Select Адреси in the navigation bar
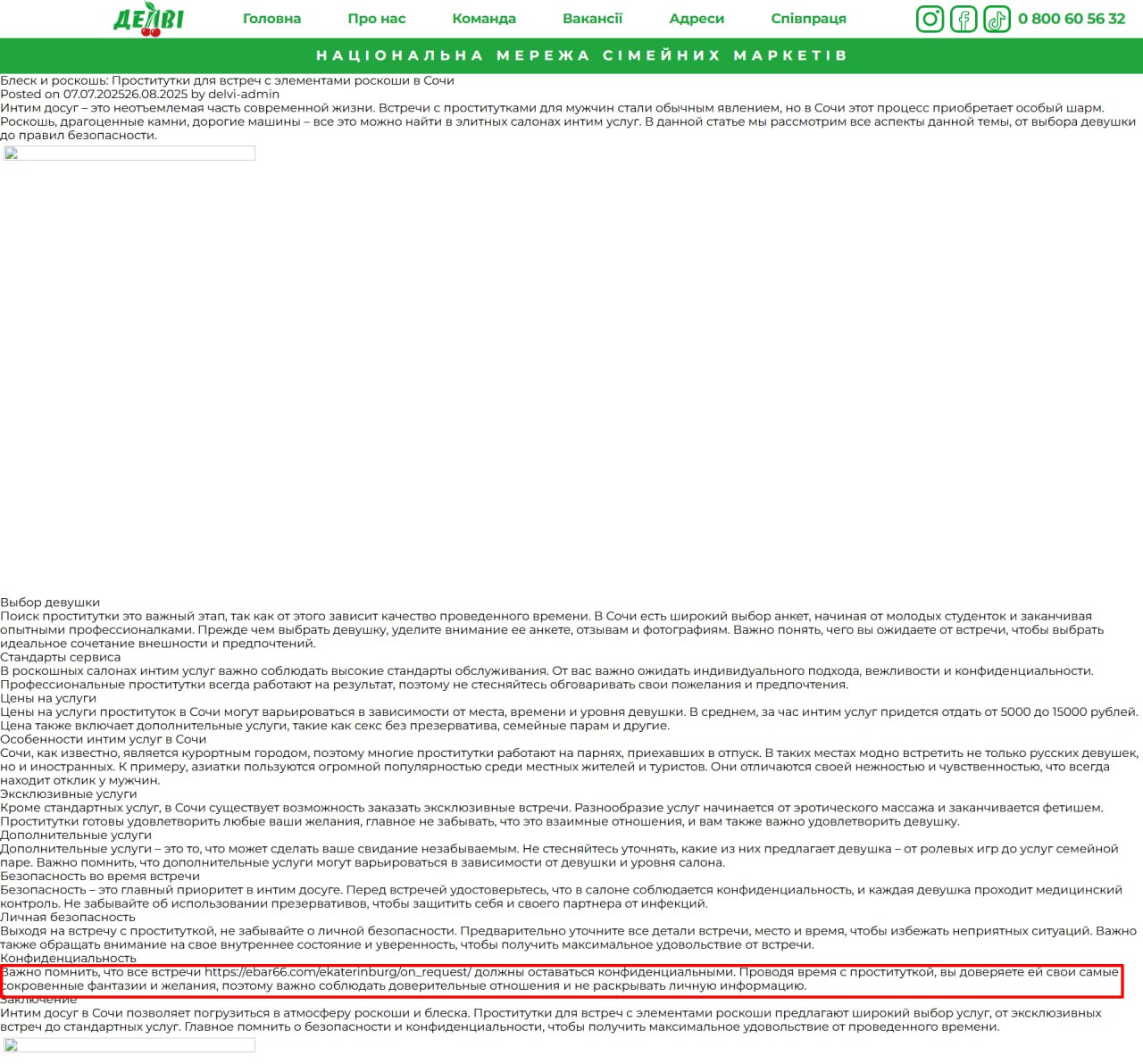Viewport: 1143px width, 1064px height. 697,19
